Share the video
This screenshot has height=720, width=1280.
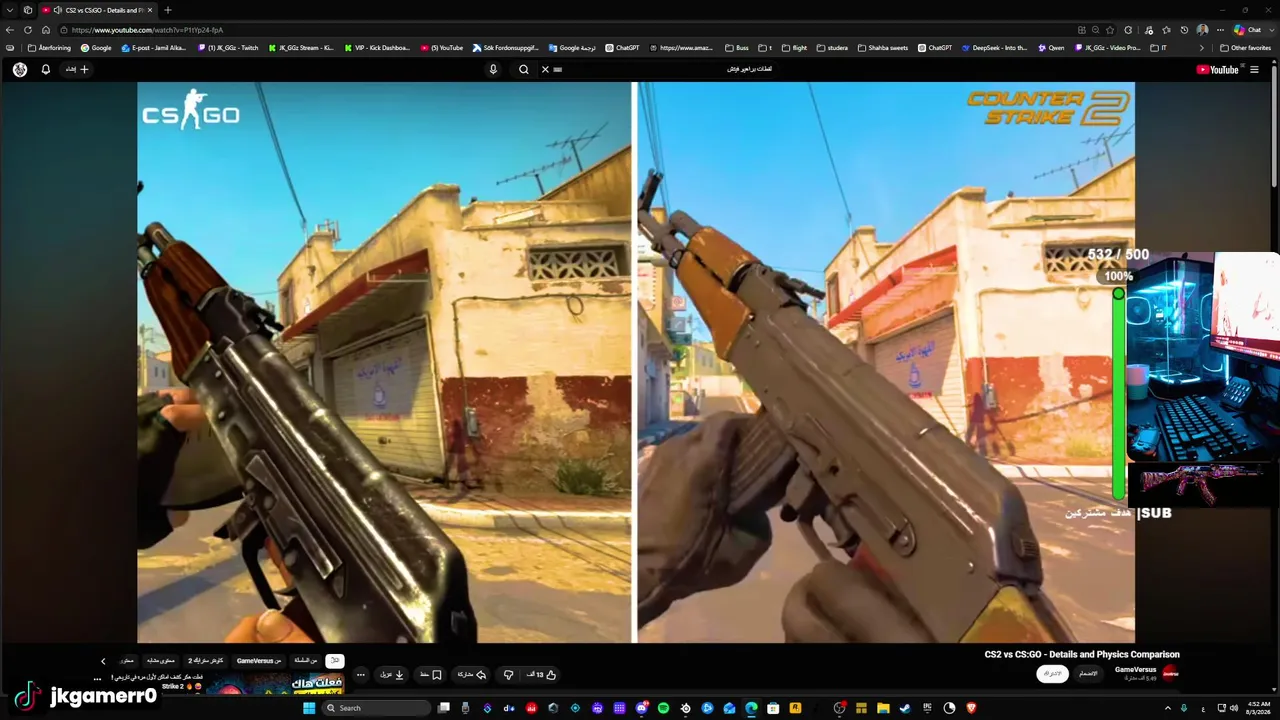(x=471, y=674)
